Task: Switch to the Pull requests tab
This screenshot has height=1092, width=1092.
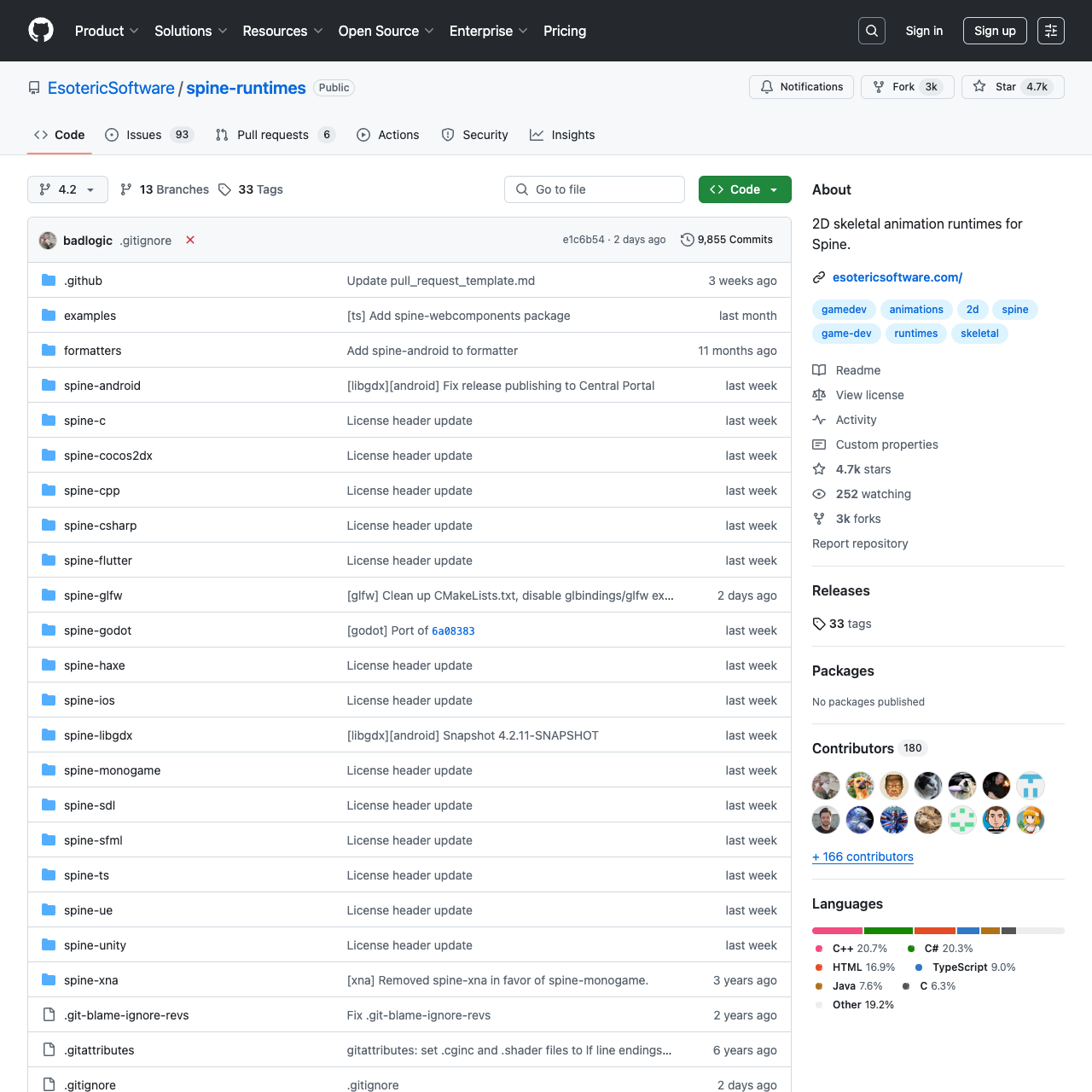Action: [276, 135]
